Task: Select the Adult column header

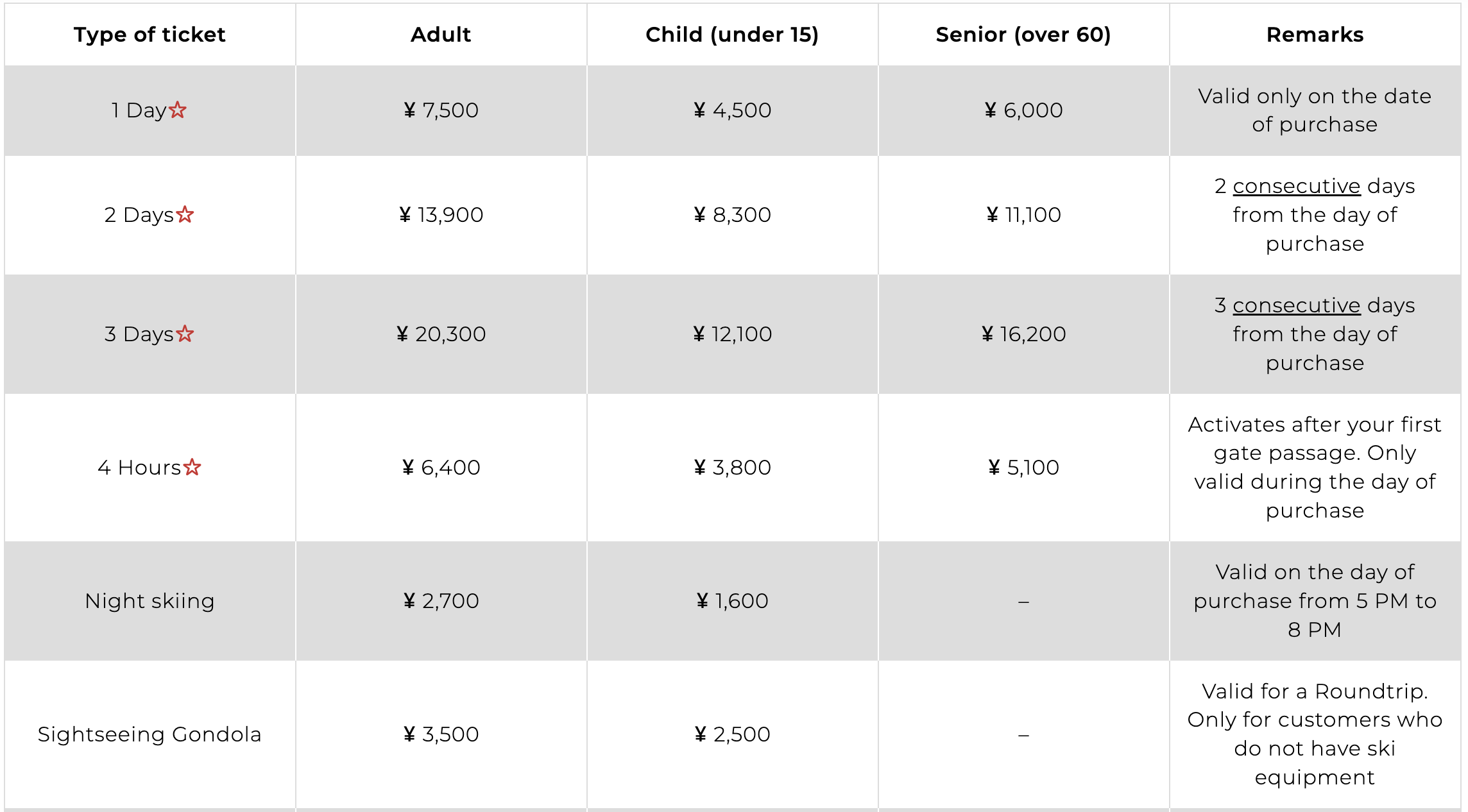Action: click(441, 35)
